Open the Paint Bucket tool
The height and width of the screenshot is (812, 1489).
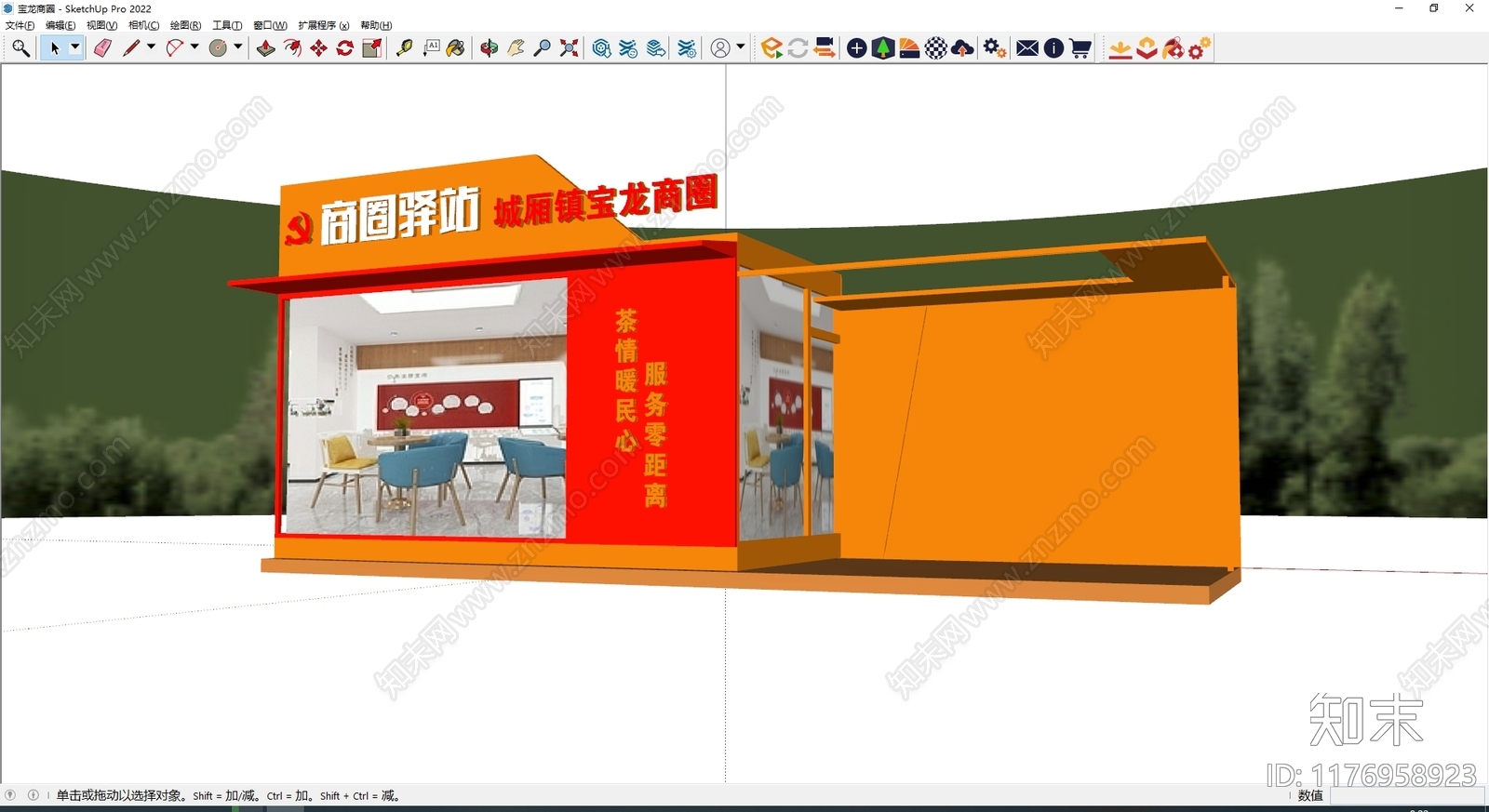click(456, 48)
